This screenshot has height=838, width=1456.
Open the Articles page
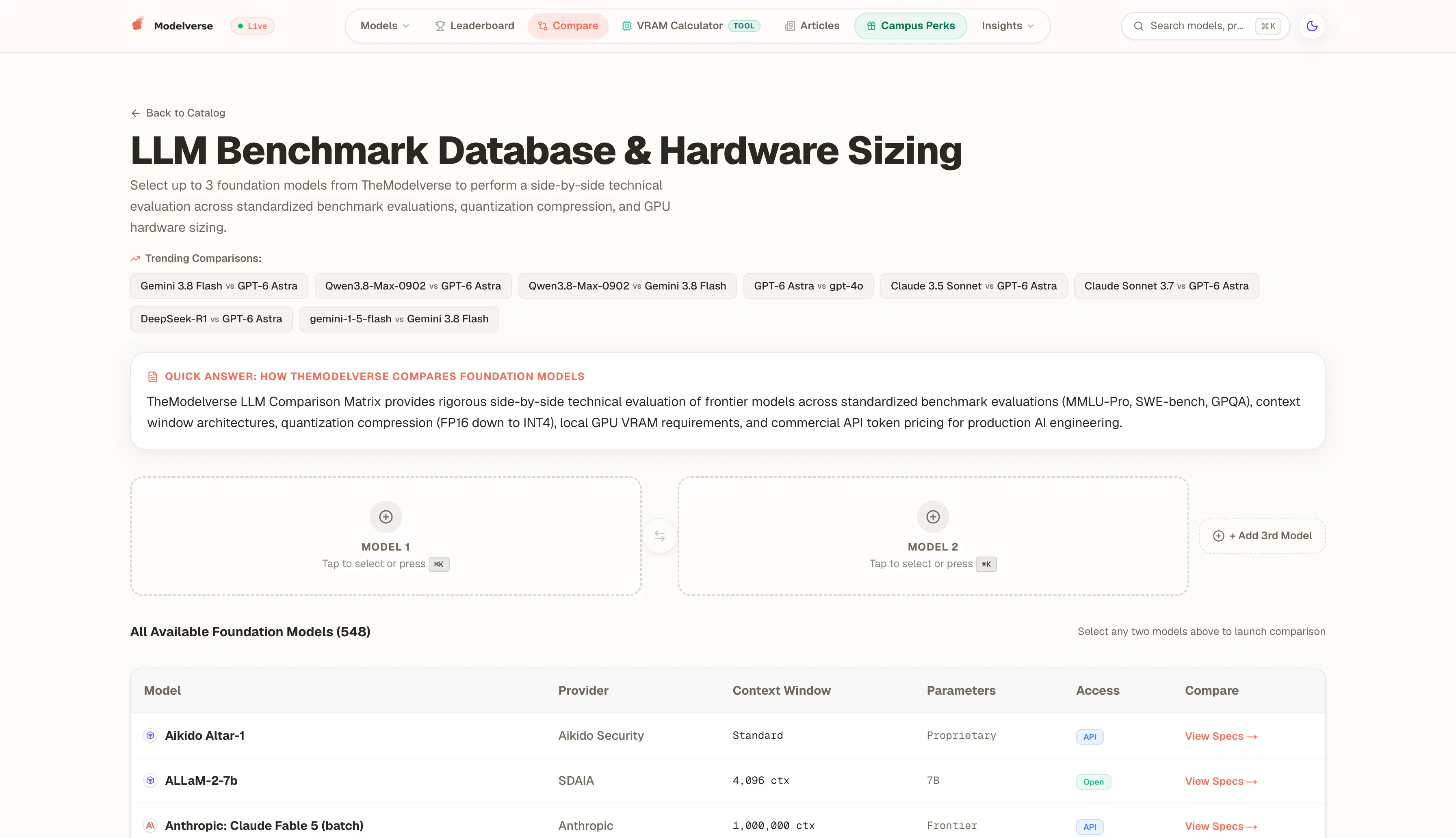[x=812, y=26]
